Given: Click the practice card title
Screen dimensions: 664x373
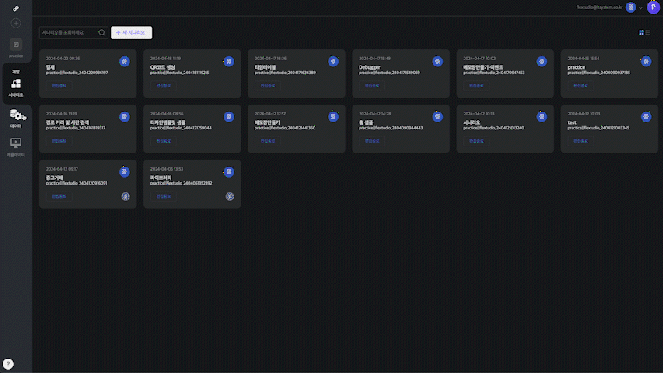Looking at the screenshot, I should point(576,67).
